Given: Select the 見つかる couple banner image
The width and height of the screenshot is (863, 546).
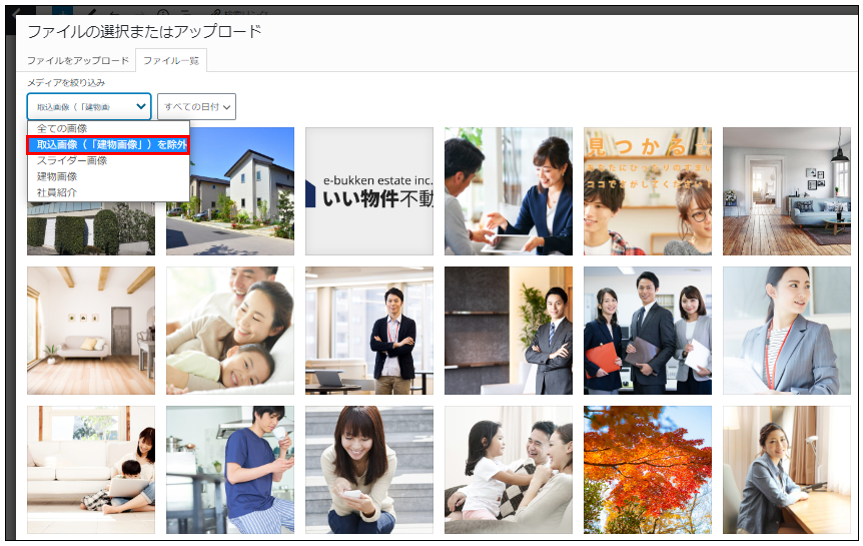Looking at the screenshot, I should 647,191.
